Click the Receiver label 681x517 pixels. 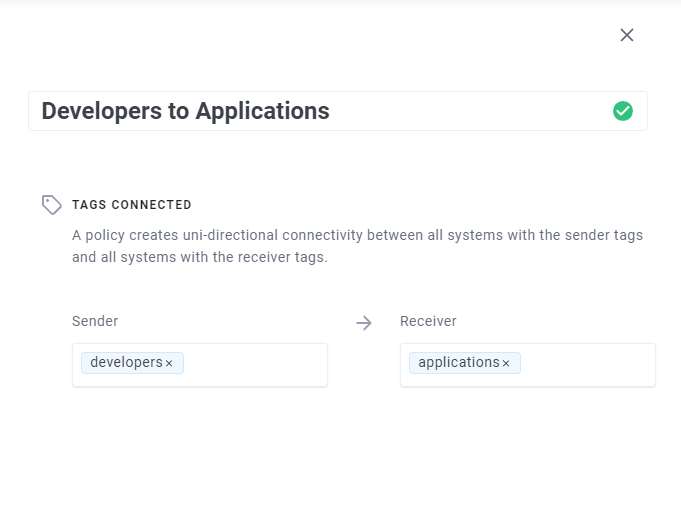(x=428, y=321)
